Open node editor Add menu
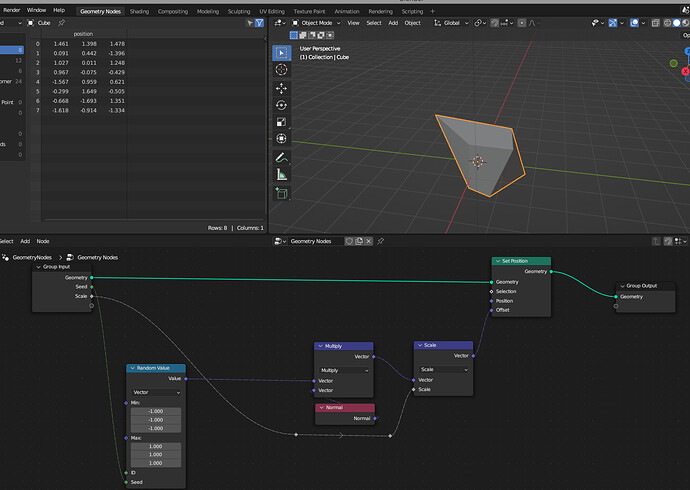 pyautogui.click(x=25, y=241)
